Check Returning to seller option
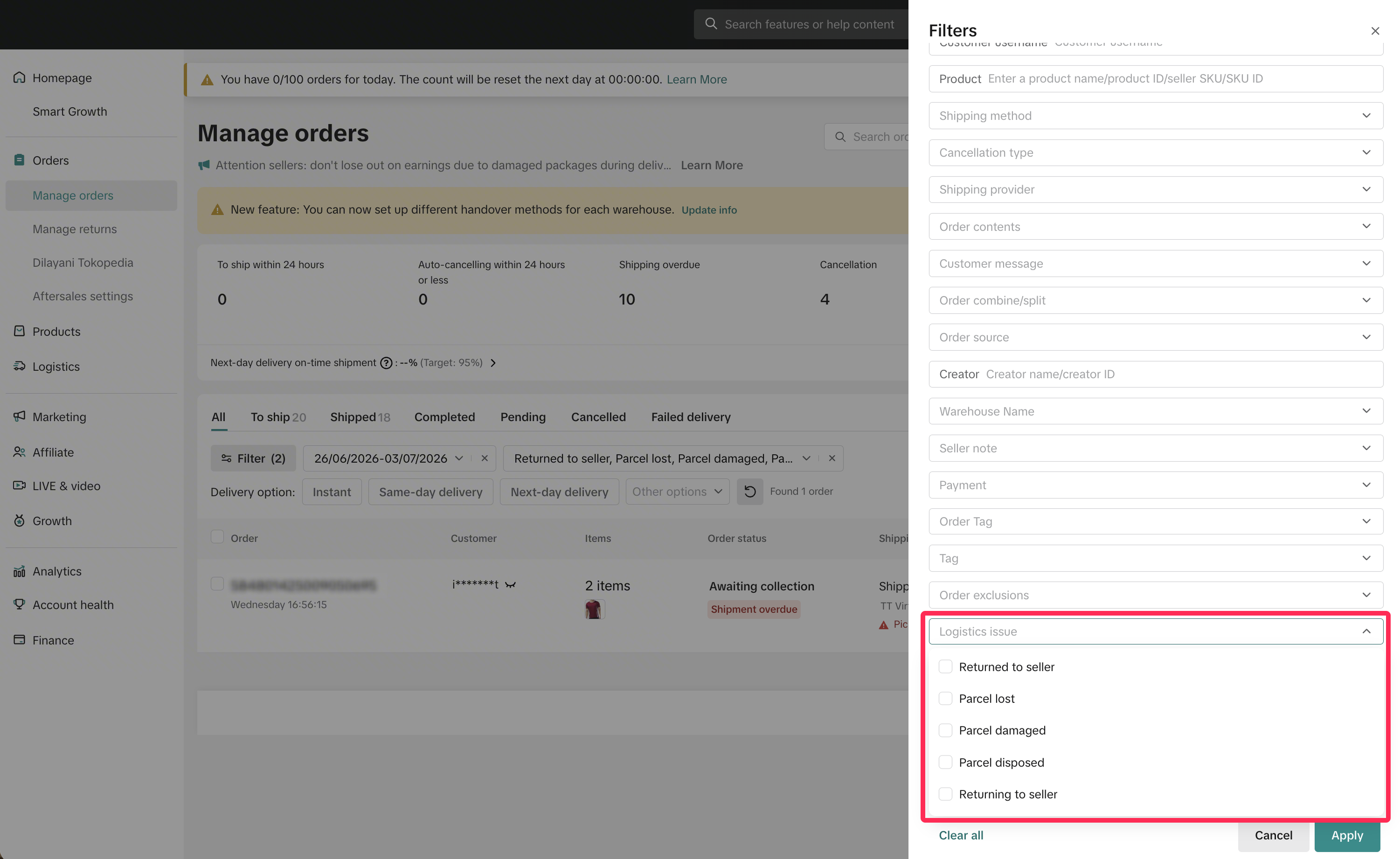This screenshot has width=1400, height=859. click(945, 794)
